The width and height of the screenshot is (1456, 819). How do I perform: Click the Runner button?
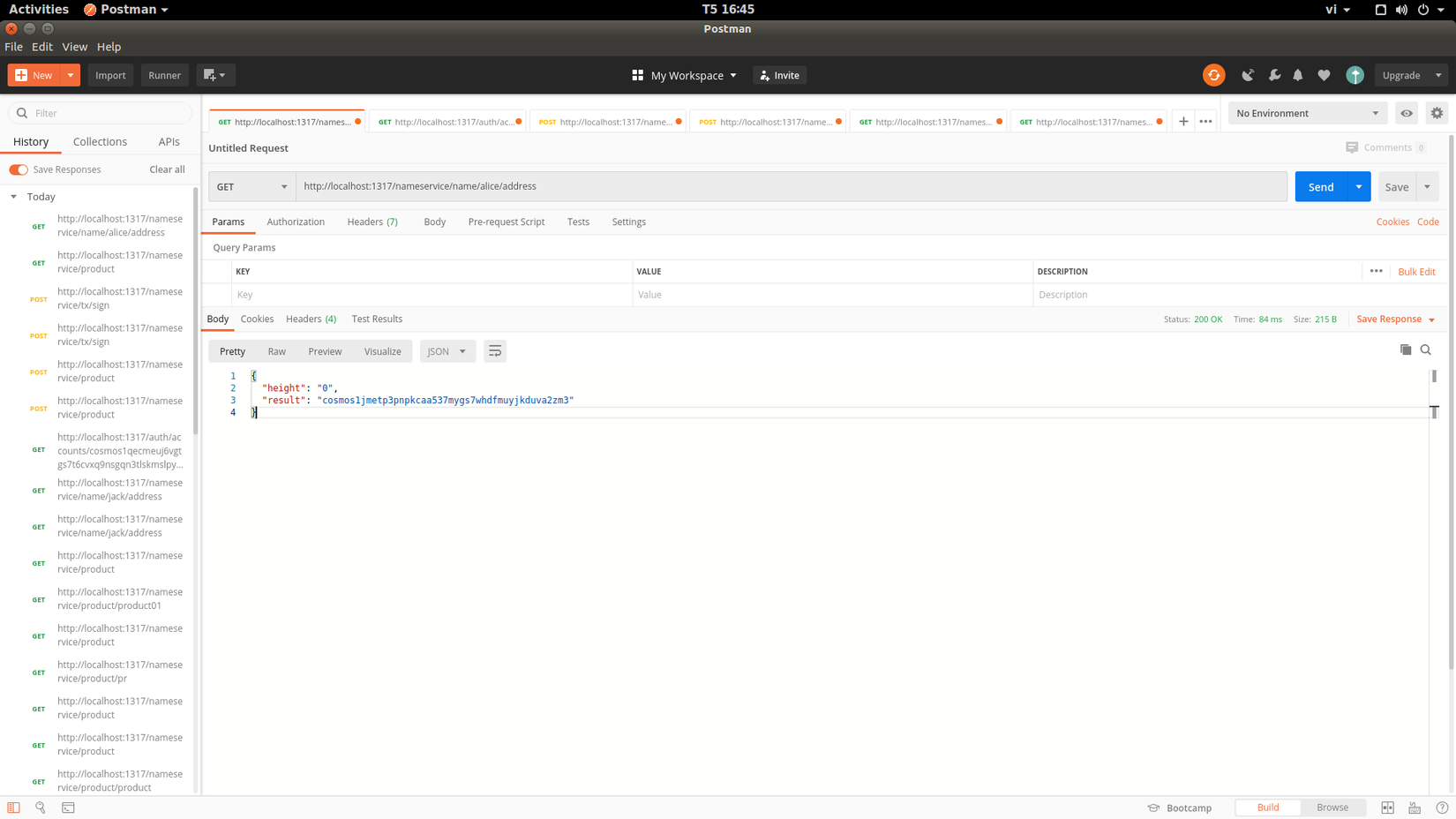click(164, 75)
